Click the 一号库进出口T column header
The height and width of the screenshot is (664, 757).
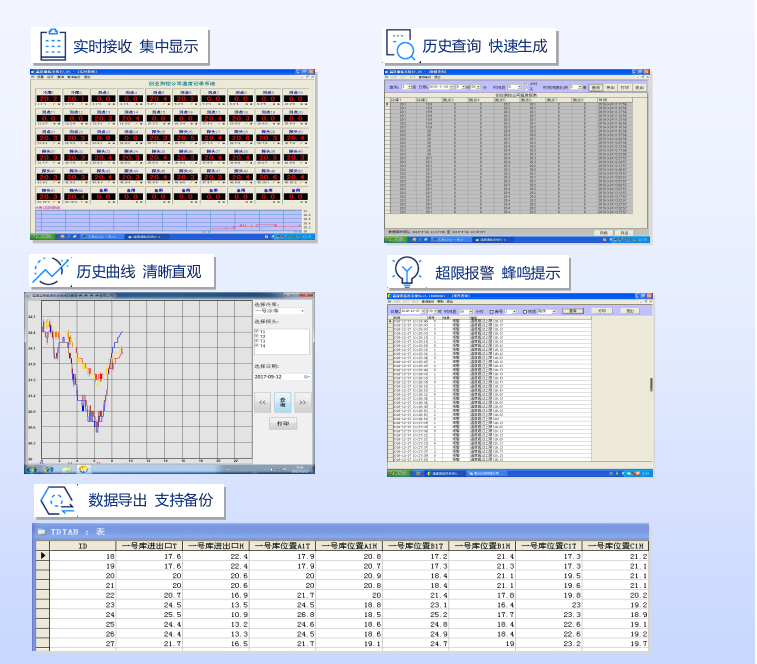click(151, 545)
